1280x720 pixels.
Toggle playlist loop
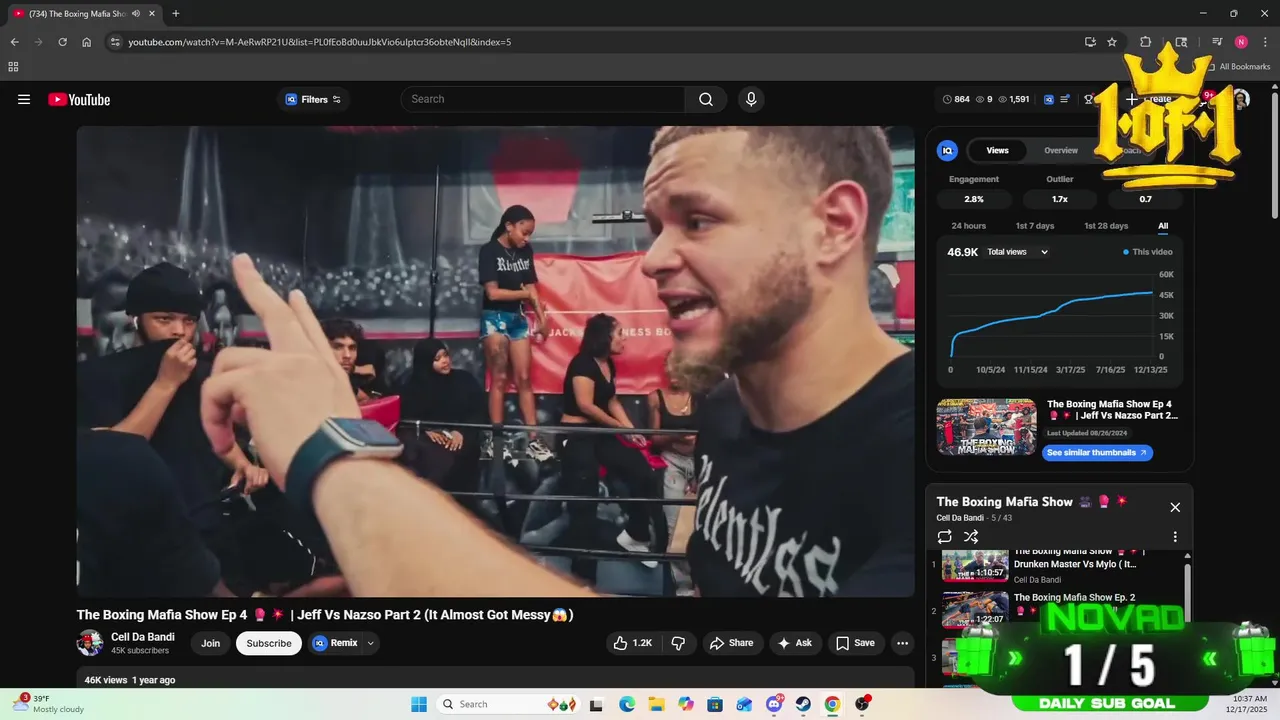[x=945, y=537]
